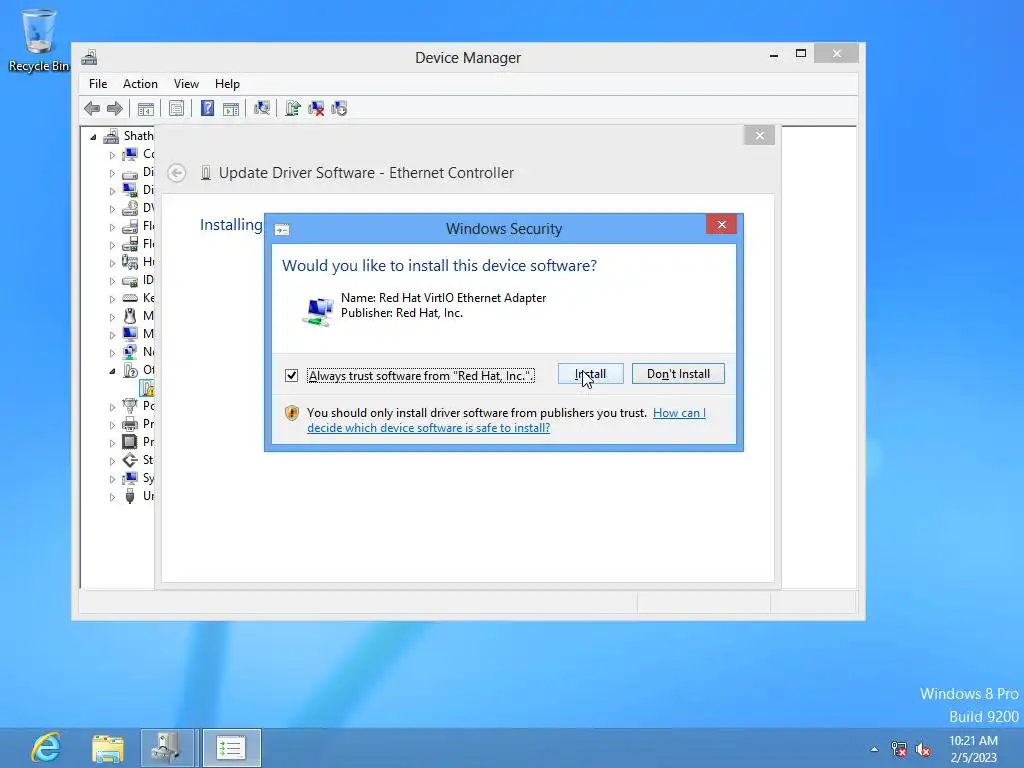Close the Windows Security dialog
Screen dimensions: 1024x768
click(722, 225)
